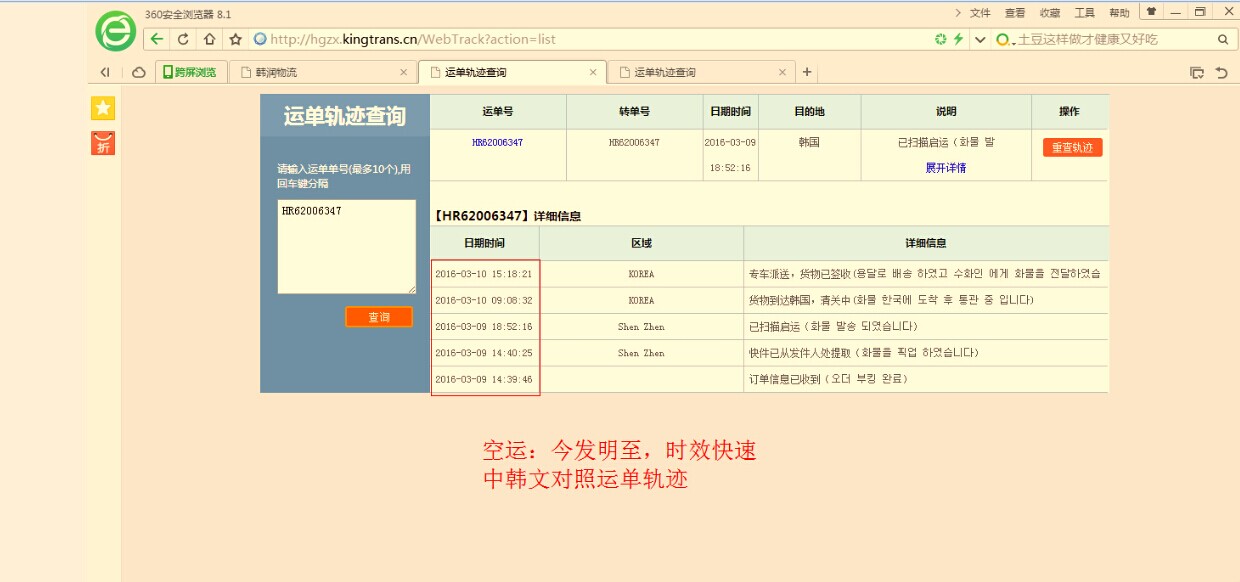The image size is (1240, 582).
Task: Restore closed tab with the undo arrow icon
Action: [x=1221, y=72]
